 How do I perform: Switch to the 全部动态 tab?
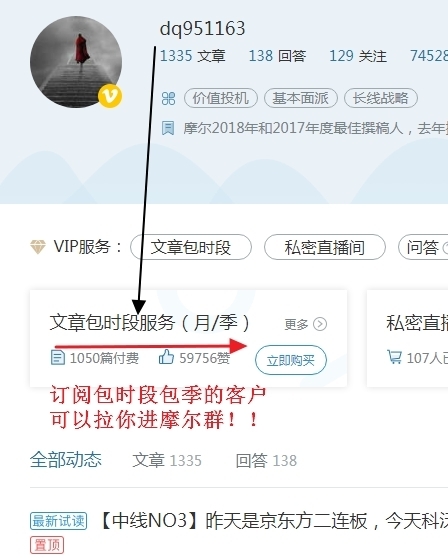point(66,459)
